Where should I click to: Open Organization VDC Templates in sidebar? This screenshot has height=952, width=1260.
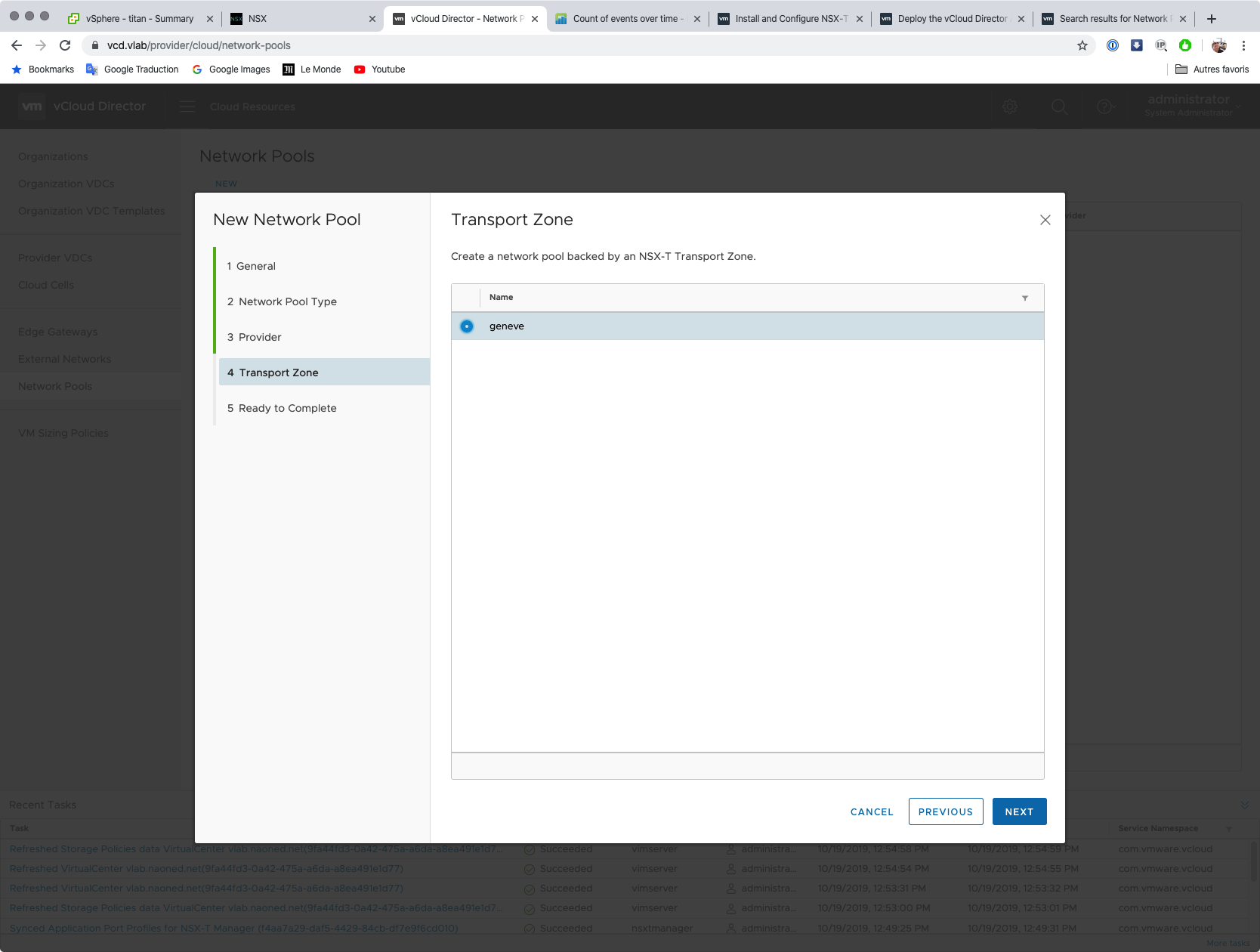click(x=91, y=211)
